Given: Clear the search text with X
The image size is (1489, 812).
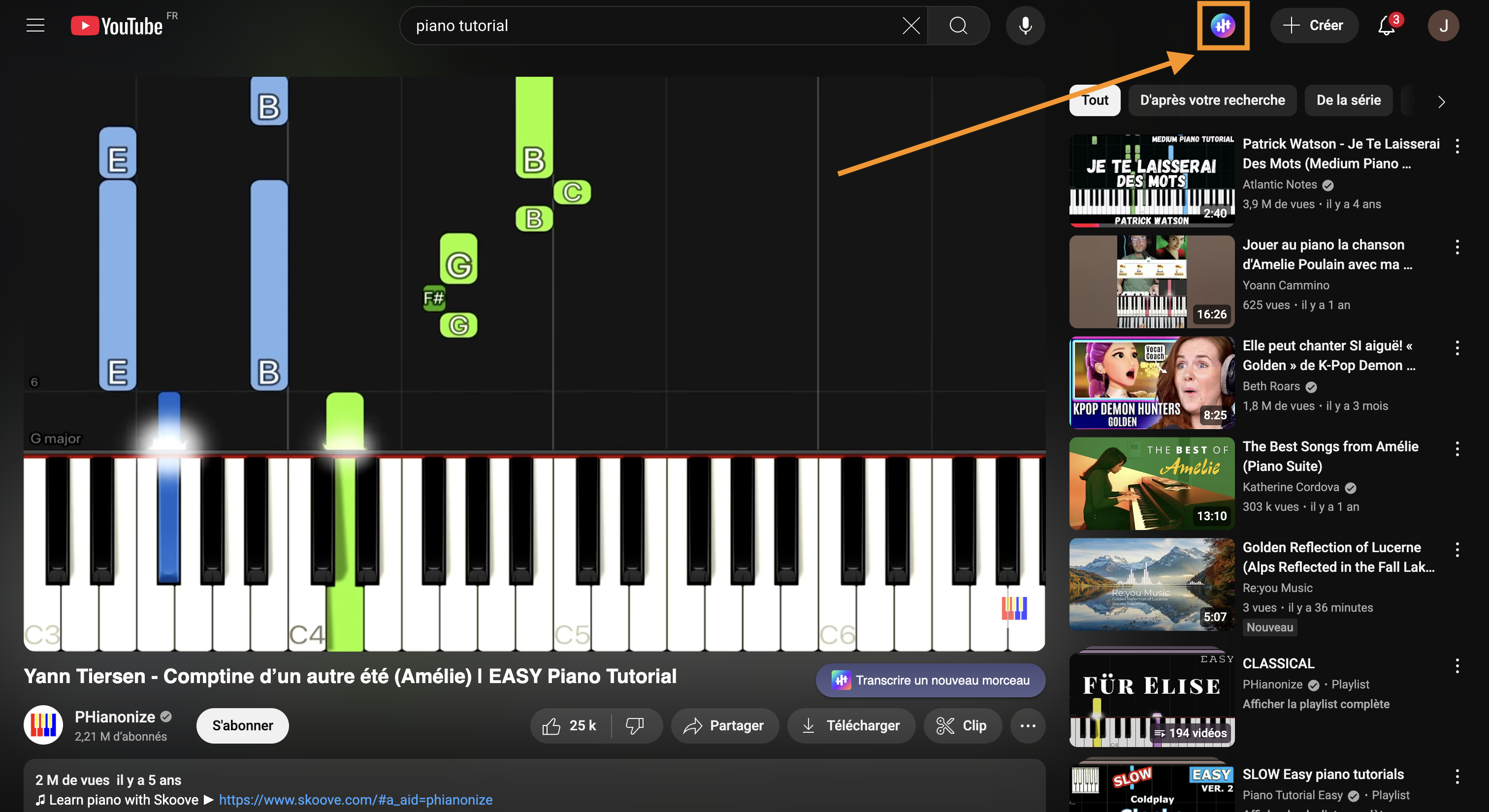Looking at the screenshot, I should click(910, 26).
